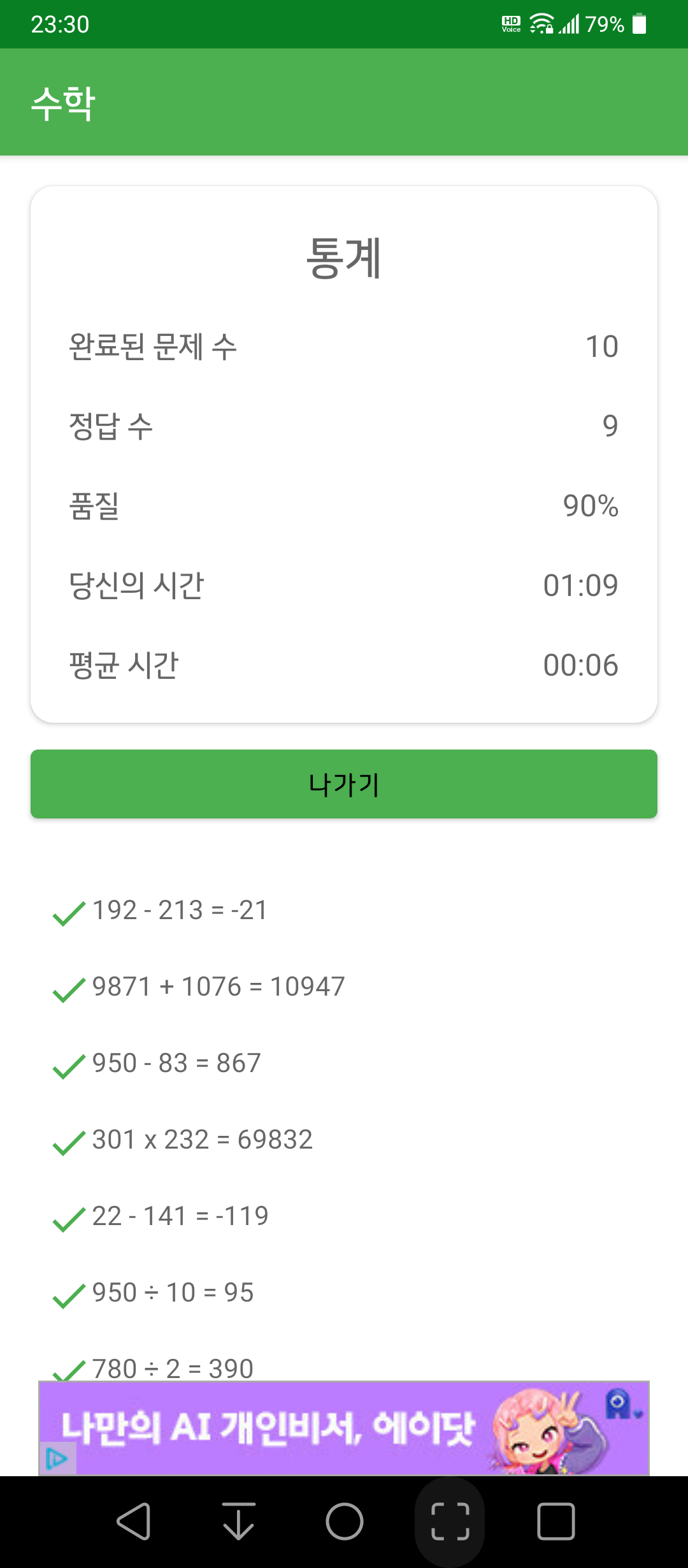Tap the green checkmark beside 192 - 213
Image resolution: width=688 pixels, height=1568 pixels.
(x=69, y=913)
